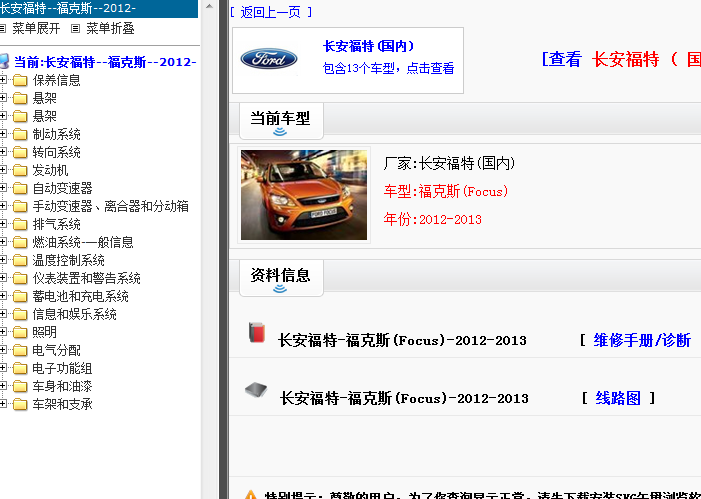
Task: Click the folder icon of 发动机
Action: coord(20,170)
